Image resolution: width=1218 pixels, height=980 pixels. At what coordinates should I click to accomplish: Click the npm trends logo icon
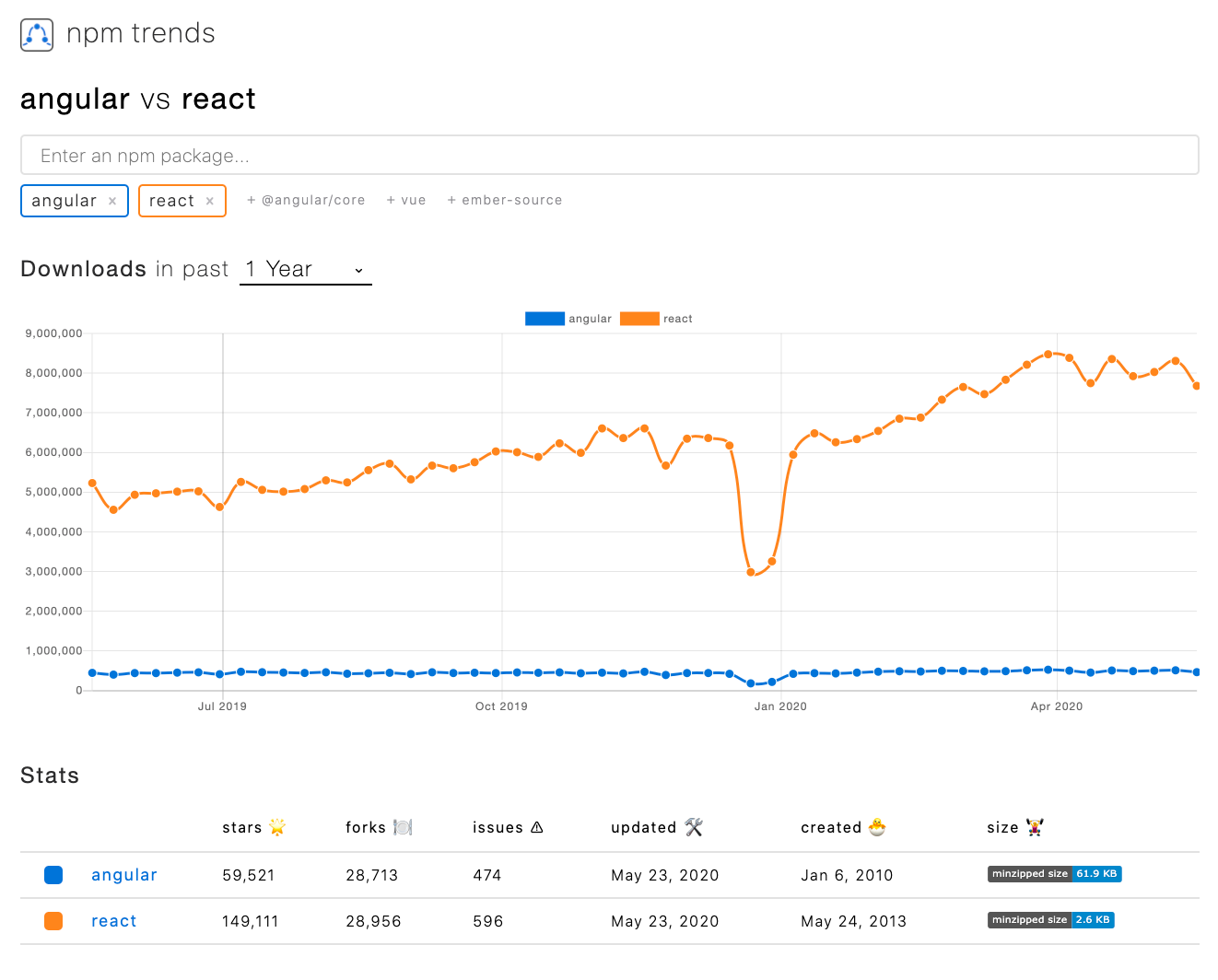[x=37, y=34]
